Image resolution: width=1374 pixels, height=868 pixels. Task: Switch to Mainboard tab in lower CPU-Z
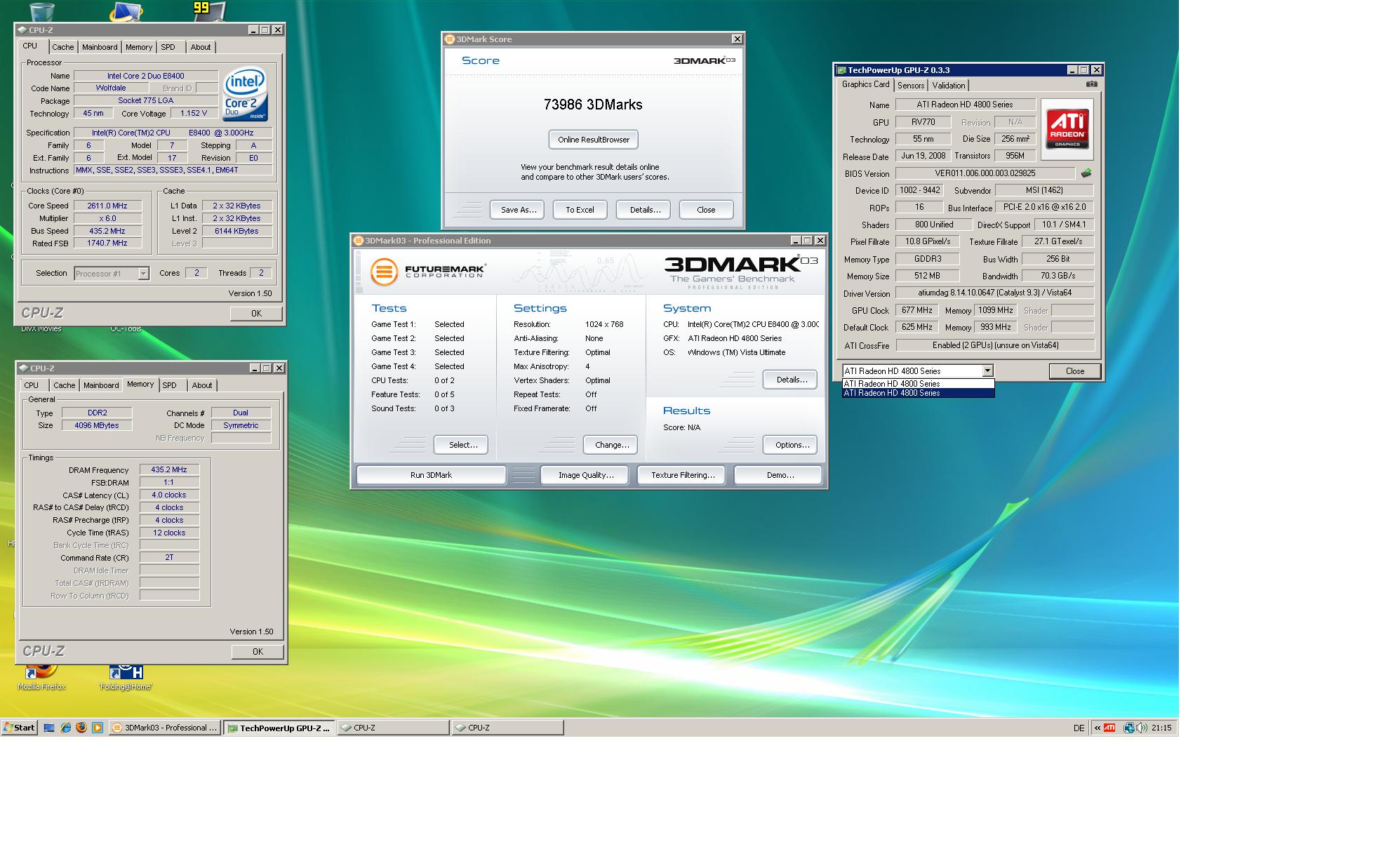point(101,385)
